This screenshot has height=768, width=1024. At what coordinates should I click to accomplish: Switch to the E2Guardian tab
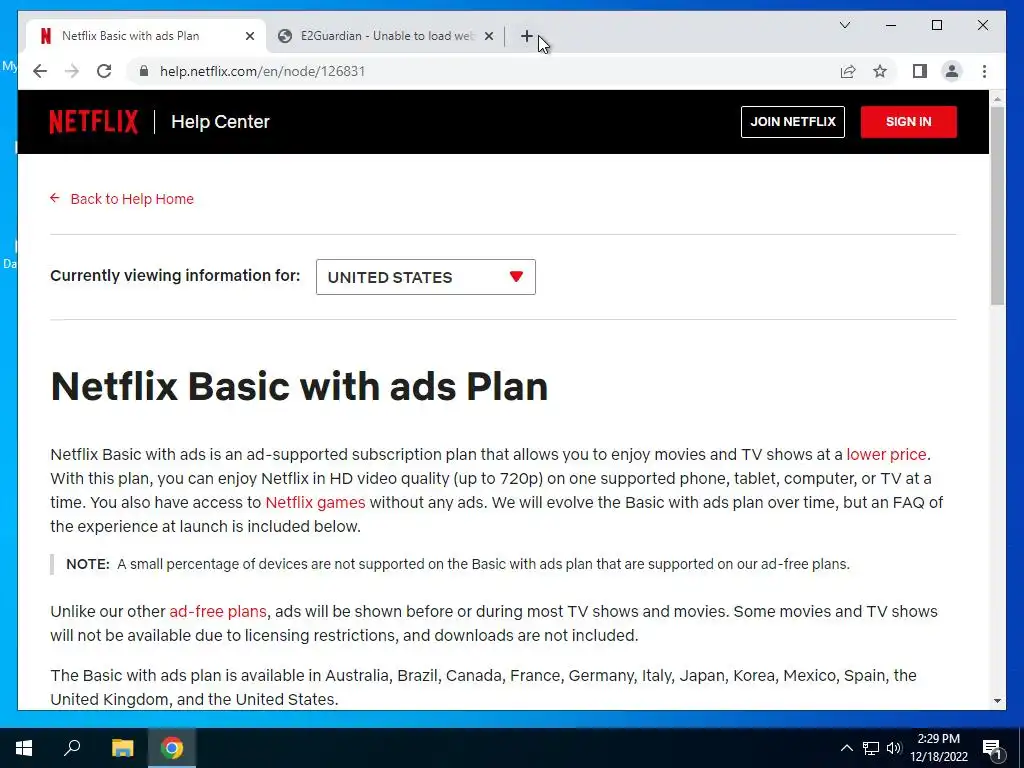click(x=385, y=36)
